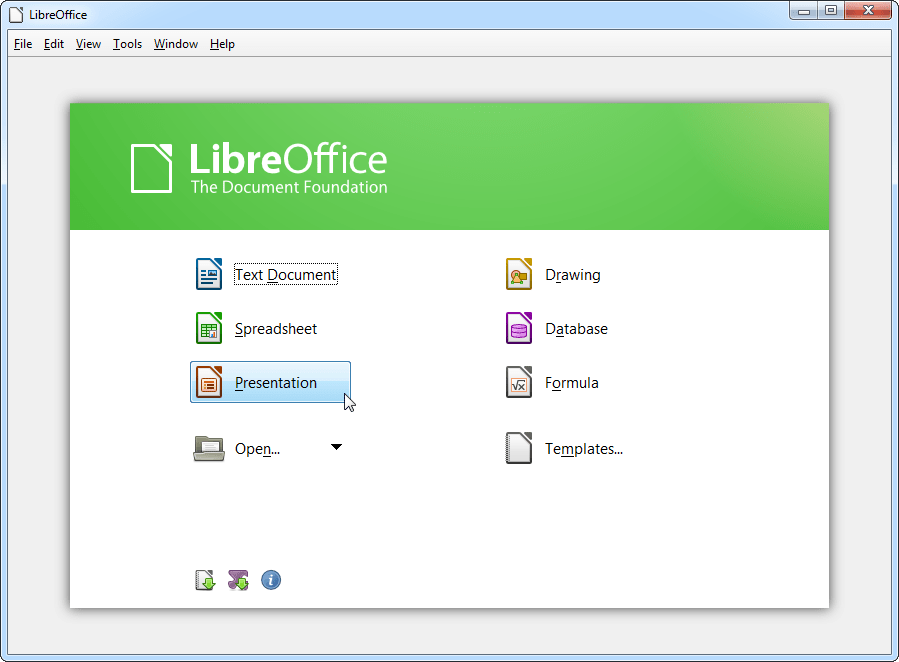Select the Templates... label
899x662 pixels.
(583, 448)
